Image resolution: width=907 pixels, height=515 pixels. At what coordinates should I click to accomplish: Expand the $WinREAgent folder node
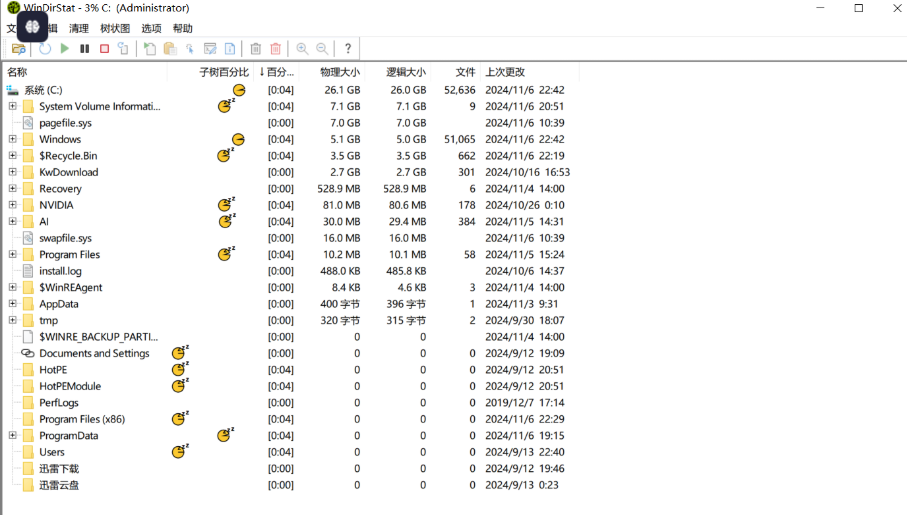click(x=13, y=287)
